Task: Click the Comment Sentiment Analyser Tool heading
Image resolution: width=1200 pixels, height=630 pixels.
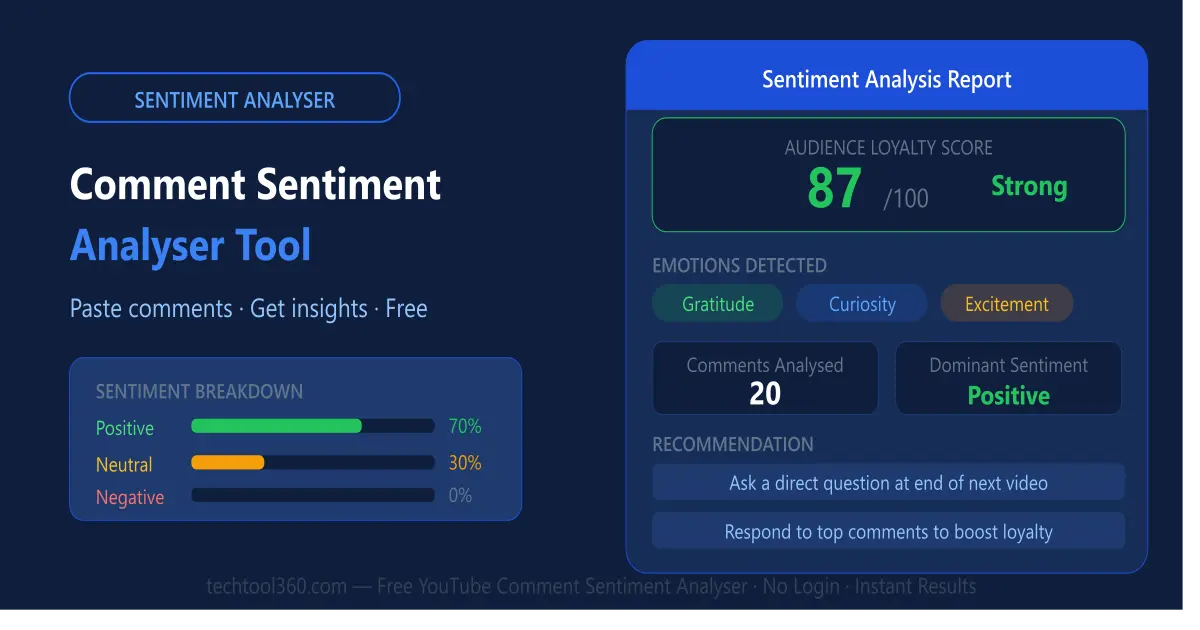Action: (255, 214)
